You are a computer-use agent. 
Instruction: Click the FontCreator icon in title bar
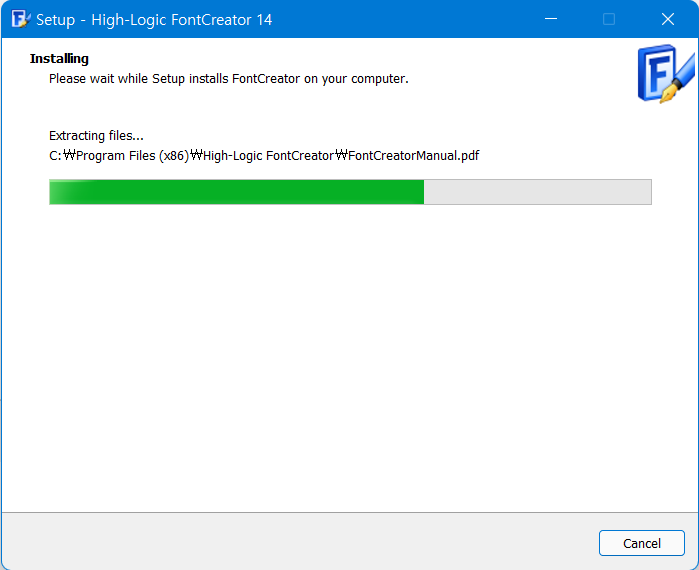(x=21, y=19)
